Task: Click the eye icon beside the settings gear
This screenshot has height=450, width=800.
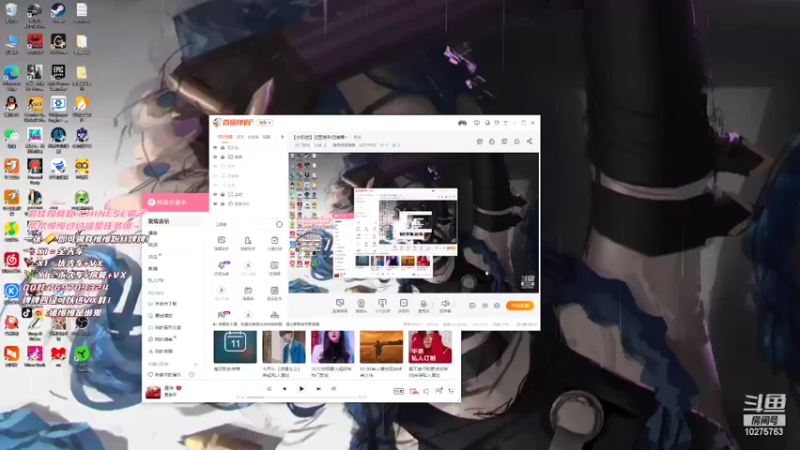Action: tap(485, 306)
